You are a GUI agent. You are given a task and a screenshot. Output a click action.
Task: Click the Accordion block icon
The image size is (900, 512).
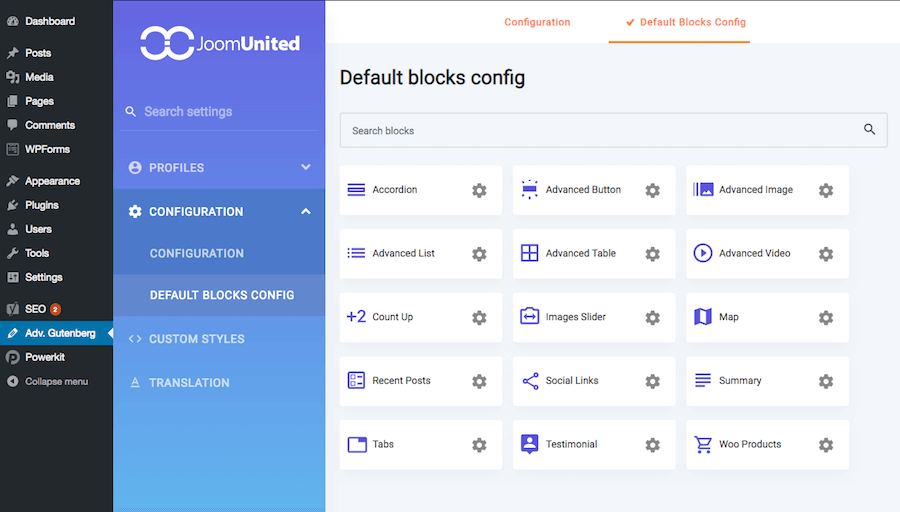coord(356,190)
